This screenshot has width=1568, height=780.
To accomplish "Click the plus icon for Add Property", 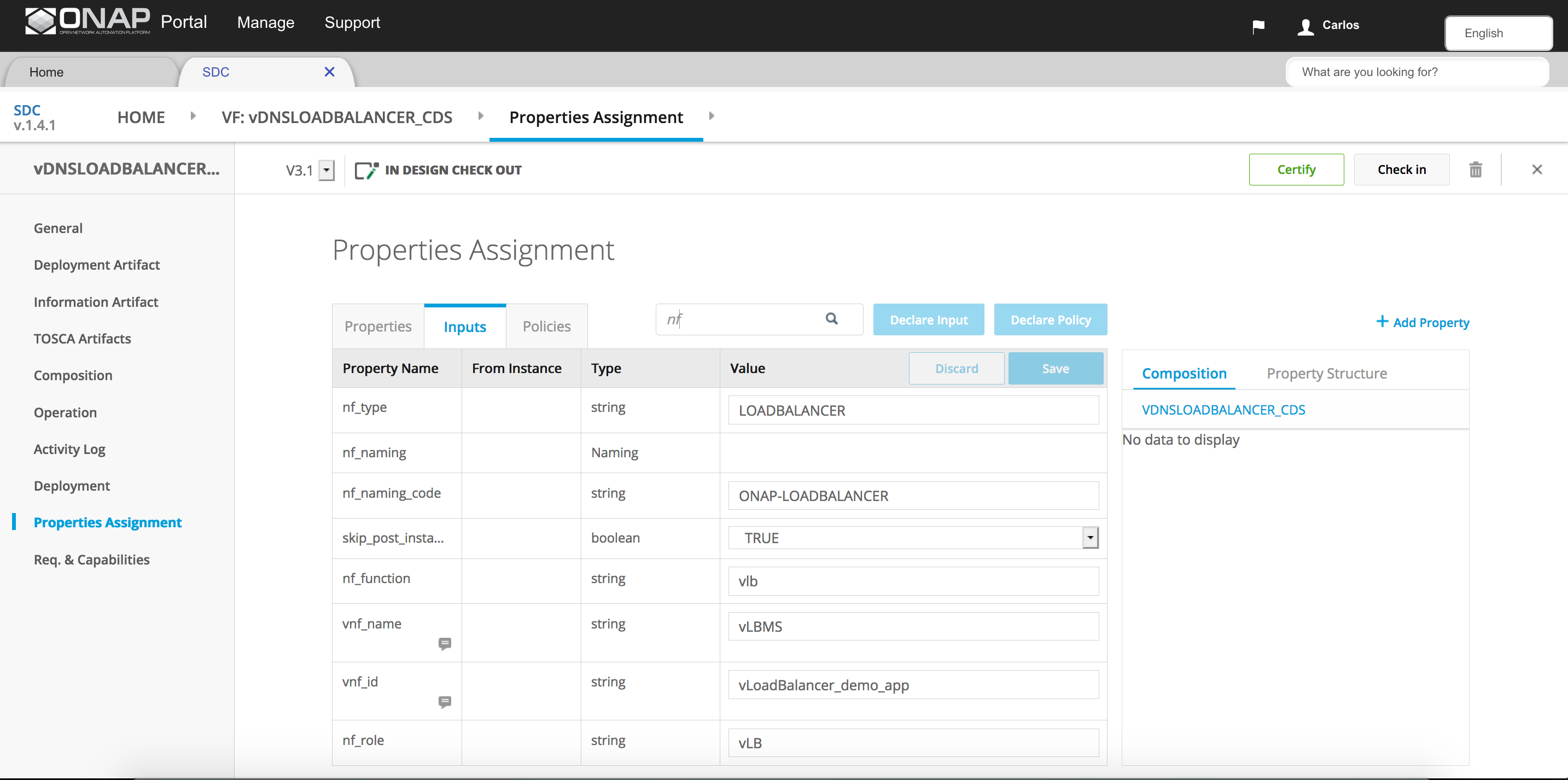I will click(x=1383, y=322).
